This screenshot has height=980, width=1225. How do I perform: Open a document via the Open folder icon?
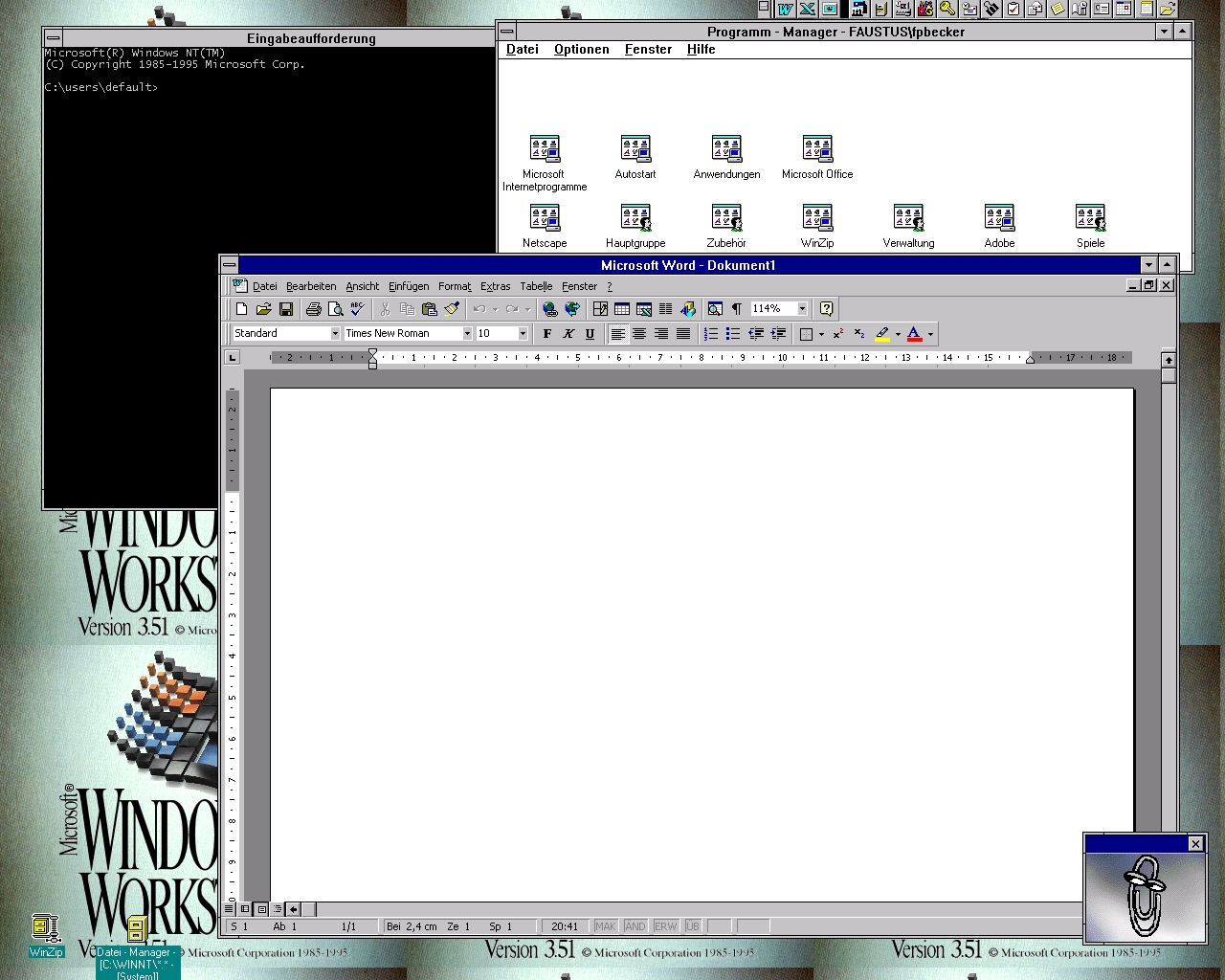(x=264, y=309)
